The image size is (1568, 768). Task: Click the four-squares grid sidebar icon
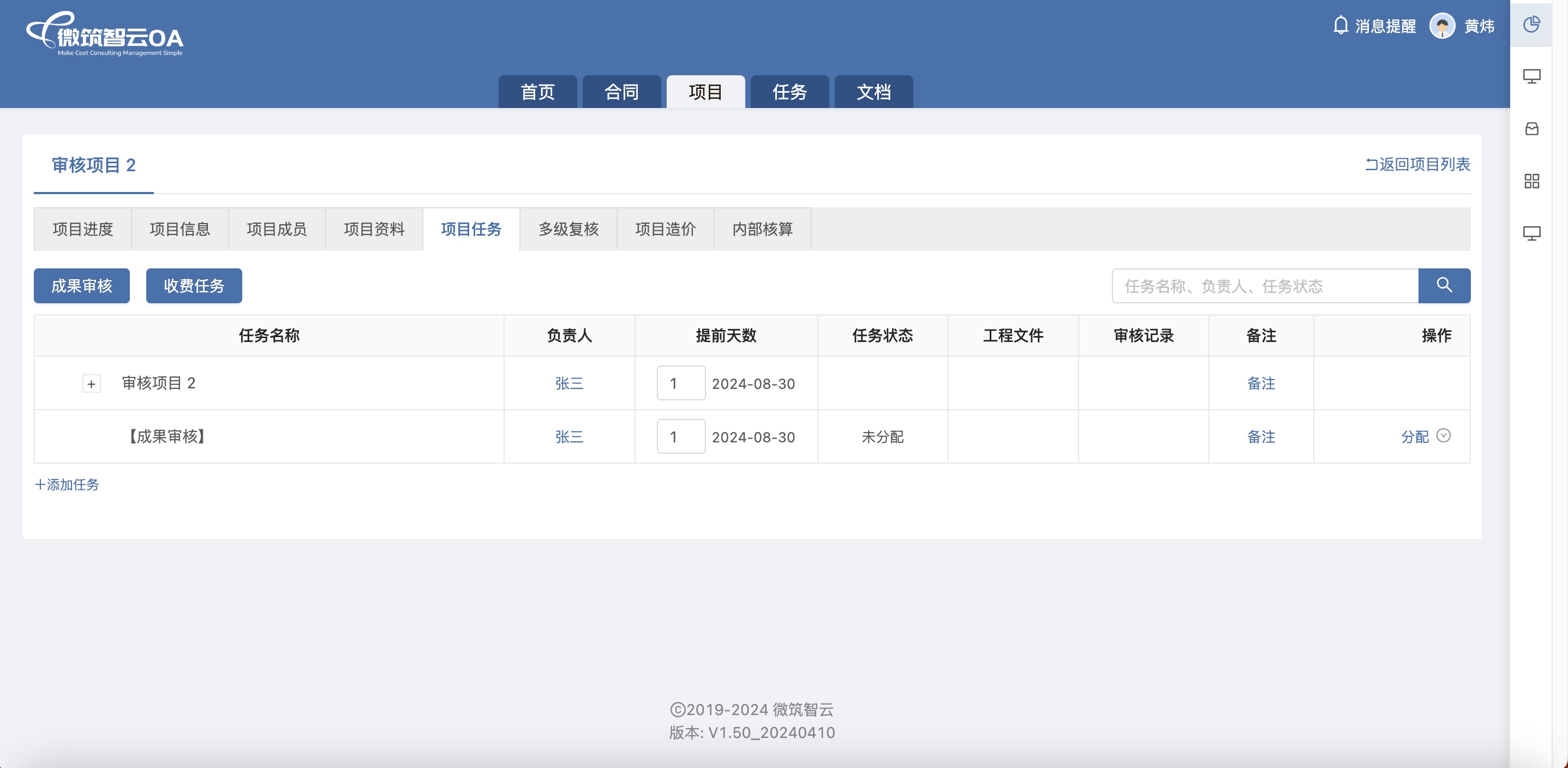1531,181
